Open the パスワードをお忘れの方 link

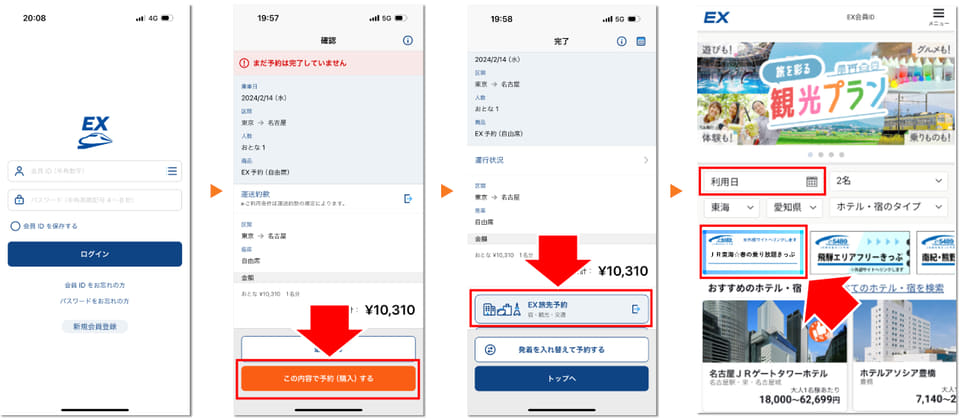click(94, 301)
